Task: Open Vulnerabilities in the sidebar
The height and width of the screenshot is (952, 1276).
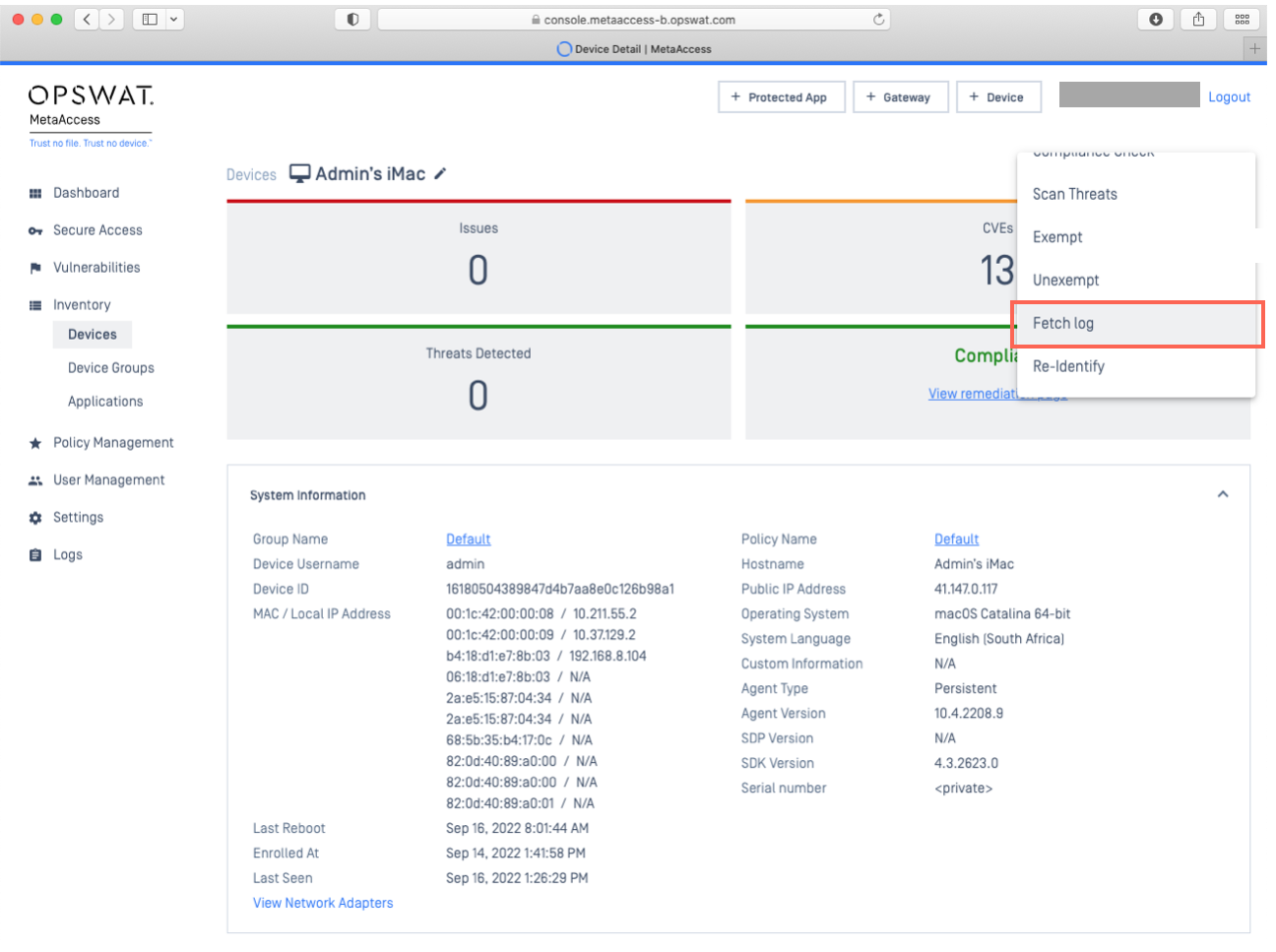Action: click(x=96, y=268)
